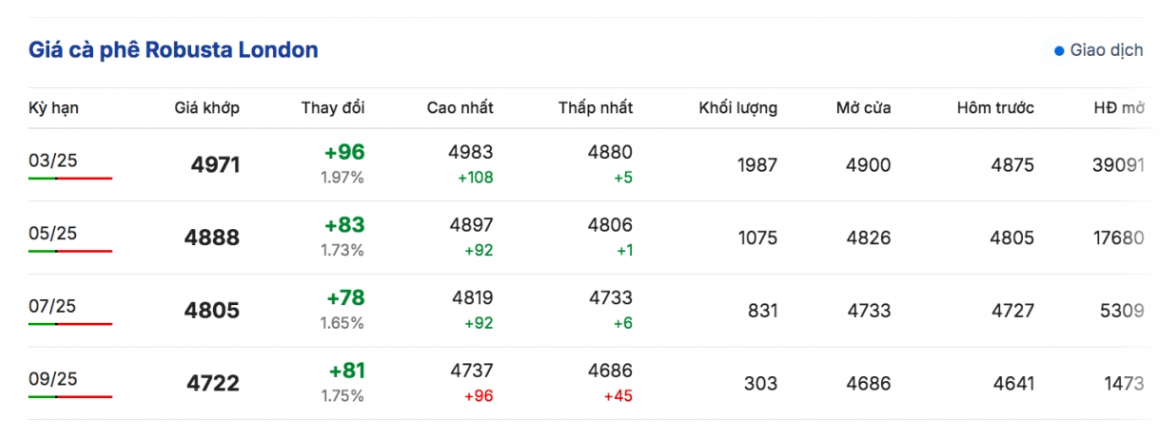
Task: Click the +96 change value
Action: tap(344, 152)
